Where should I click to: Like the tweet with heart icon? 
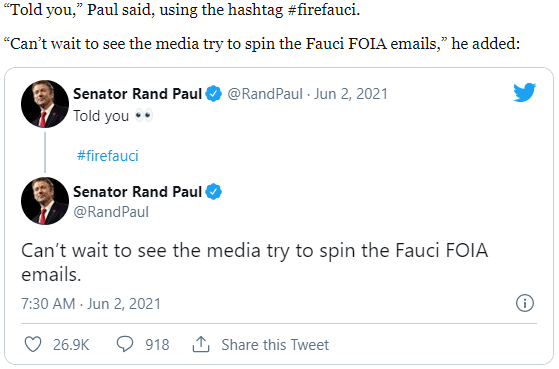coord(33,344)
